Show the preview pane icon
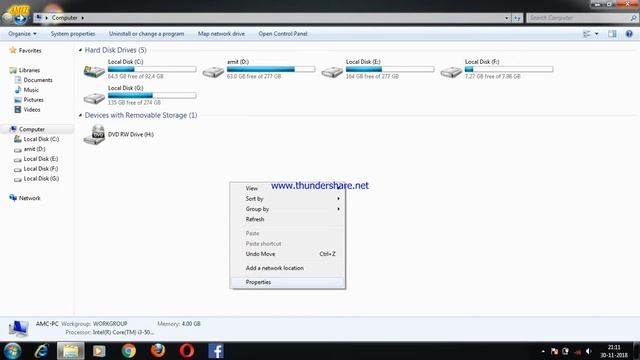Viewport: 640px width, 360px height. tap(612, 34)
